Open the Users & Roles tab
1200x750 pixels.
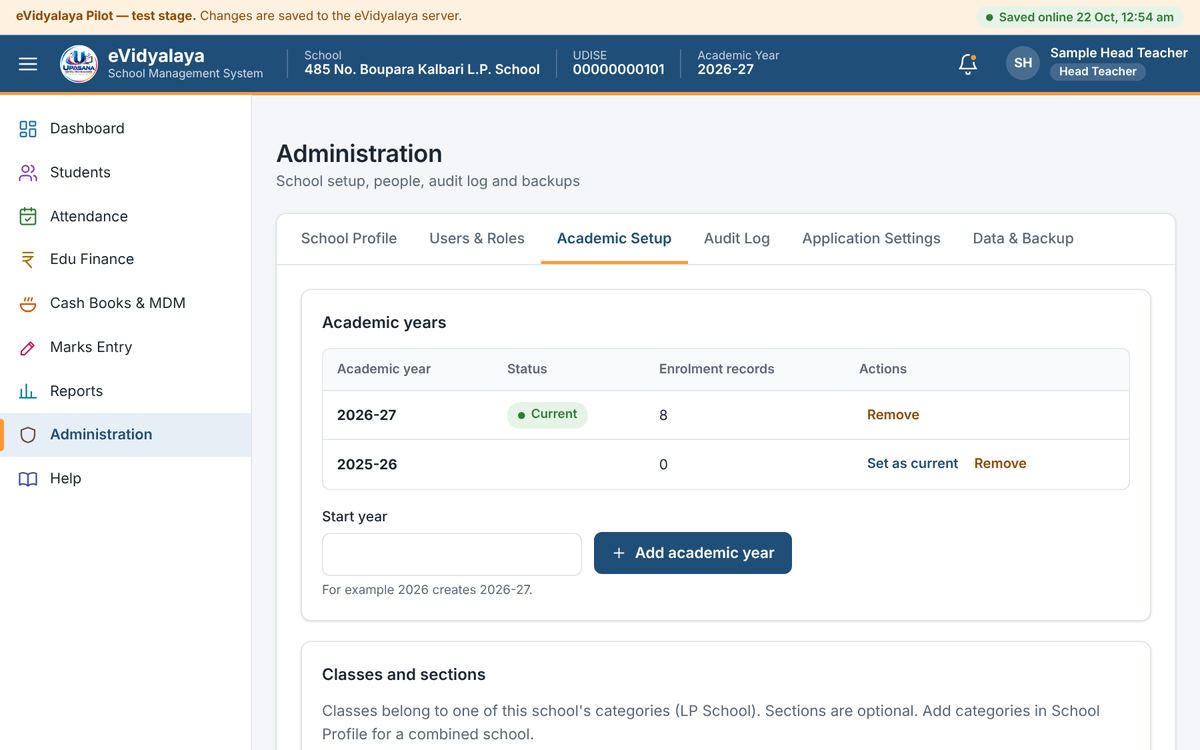pyautogui.click(x=477, y=239)
